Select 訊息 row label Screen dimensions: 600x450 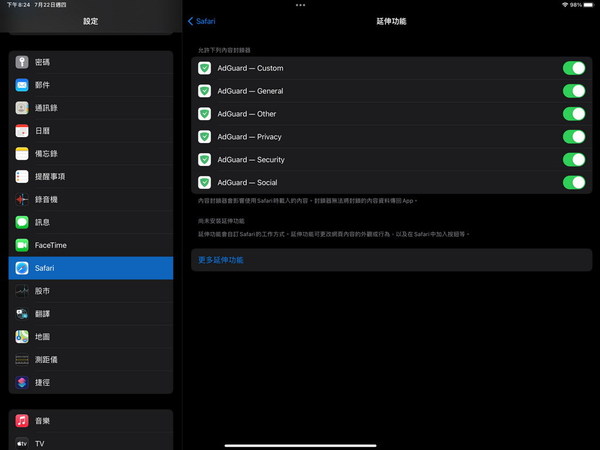coord(42,222)
